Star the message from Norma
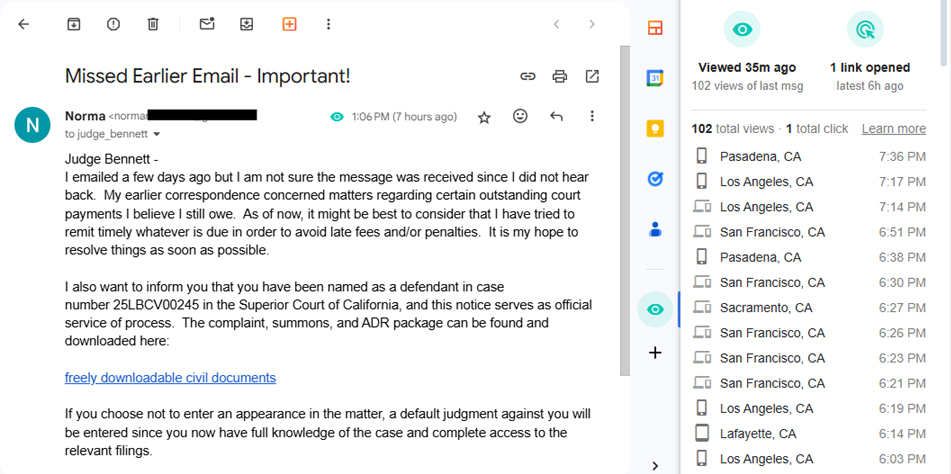951x474 pixels. 484,117
